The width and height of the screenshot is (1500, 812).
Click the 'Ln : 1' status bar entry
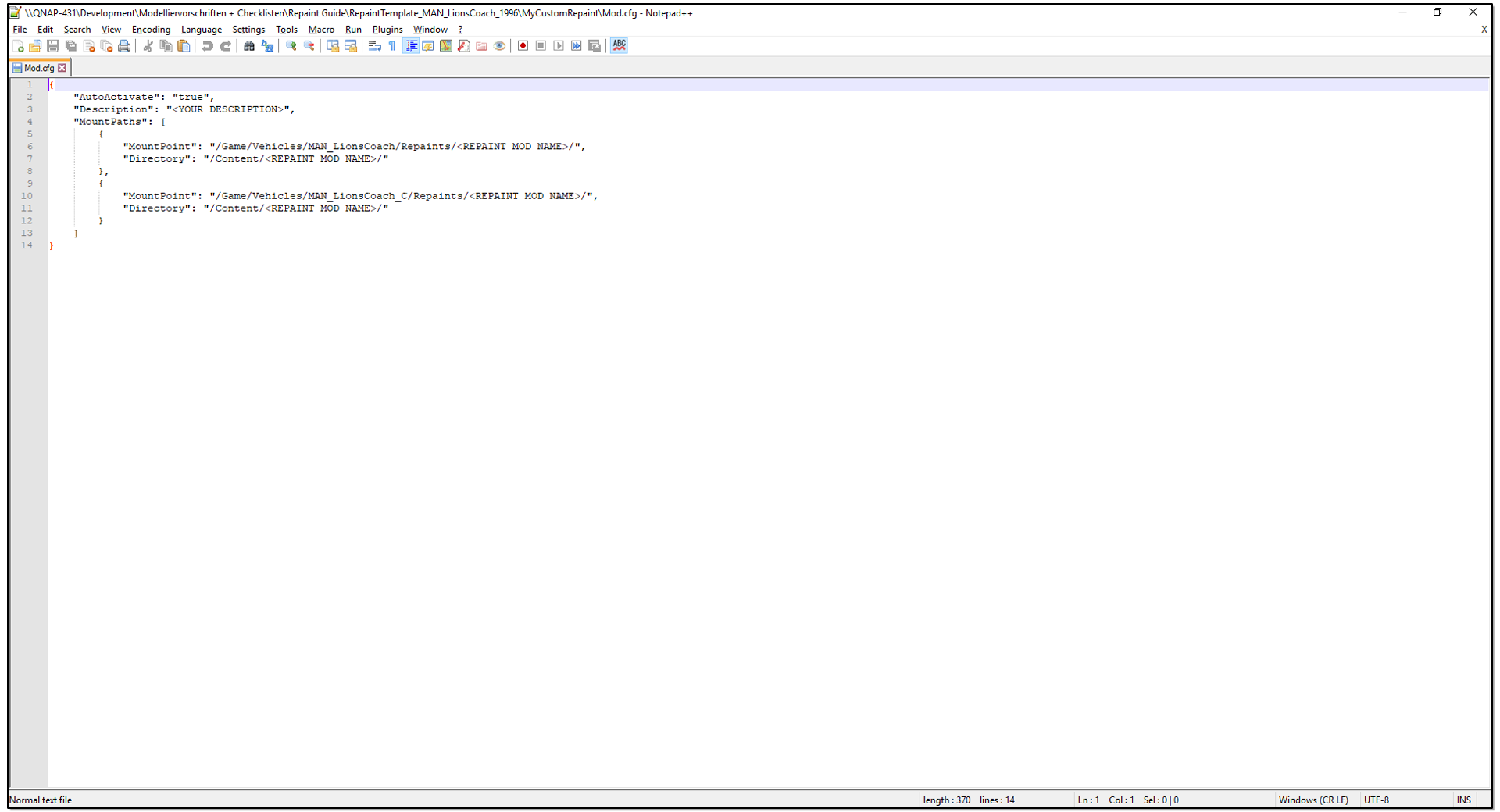pyautogui.click(x=1088, y=800)
